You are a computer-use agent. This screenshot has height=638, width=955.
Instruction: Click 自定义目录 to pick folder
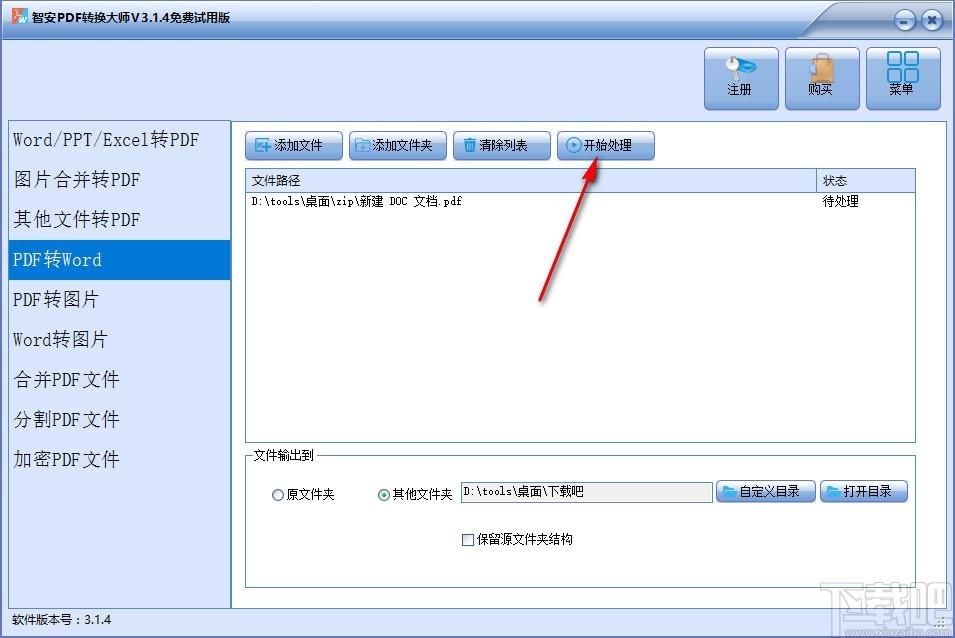coord(766,491)
